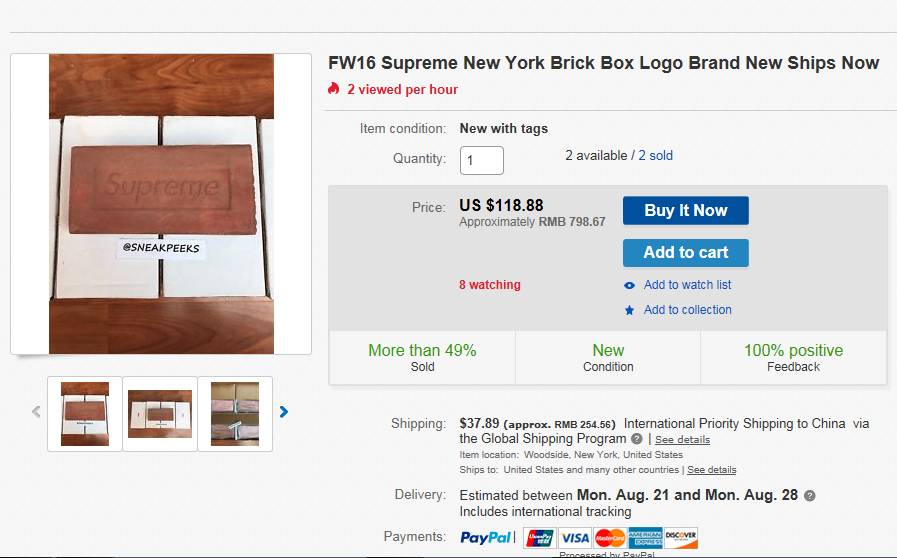Click the star icon beside Add to collection
The height and width of the screenshot is (558, 897).
pos(629,310)
